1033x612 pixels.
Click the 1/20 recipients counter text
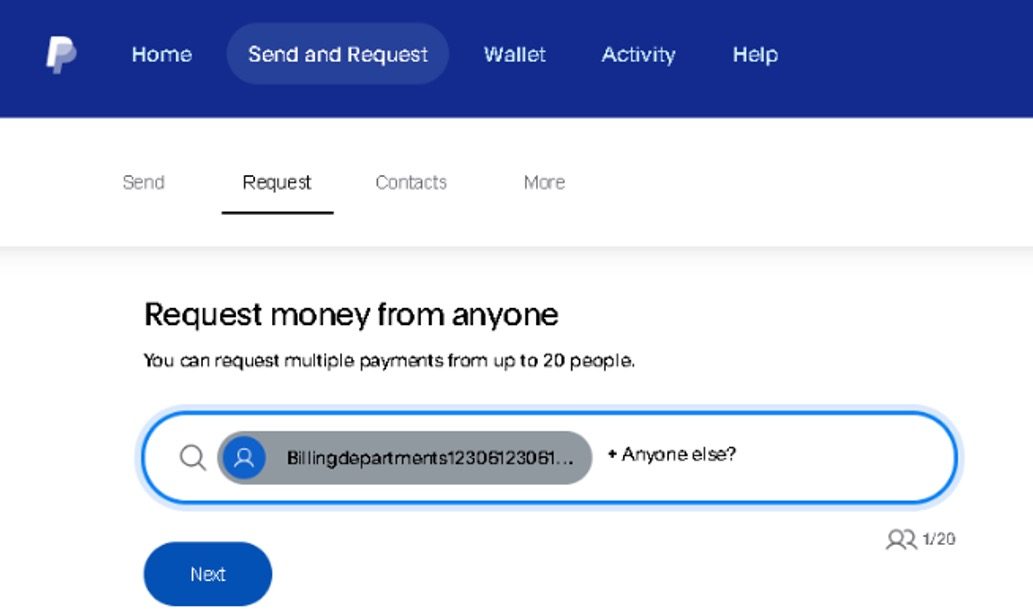pos(938,540)
